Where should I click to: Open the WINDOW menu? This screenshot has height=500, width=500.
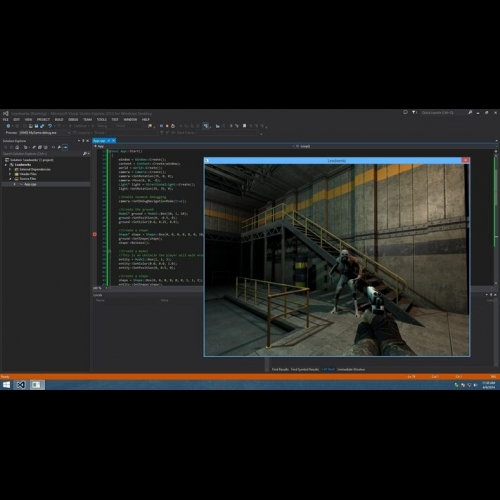pyautogui.click(x=130, y=119)
